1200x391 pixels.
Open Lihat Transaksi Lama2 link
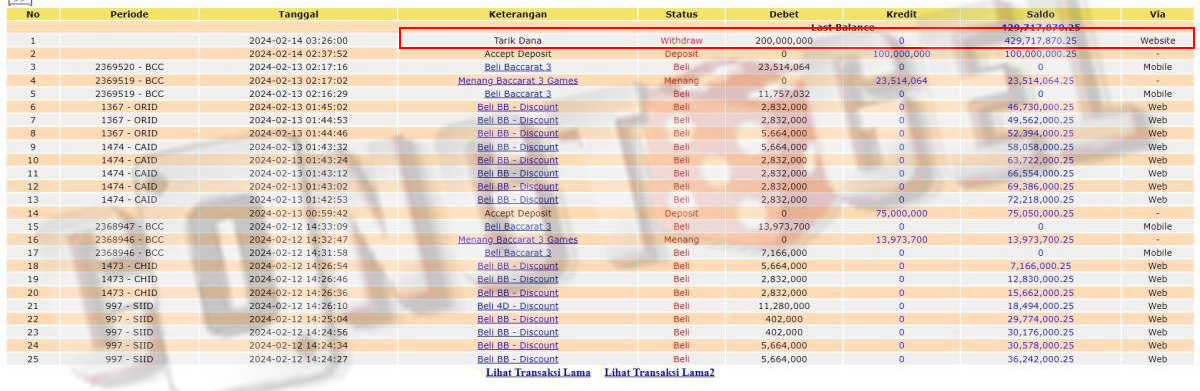[659, 373]
